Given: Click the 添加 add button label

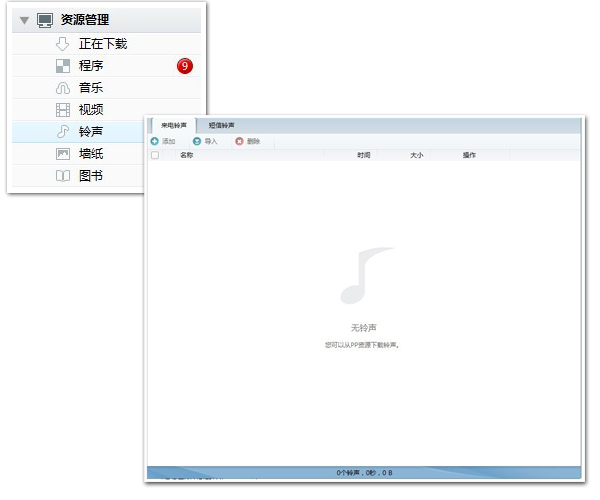Looking at the screenshot, I should point(169,142).
